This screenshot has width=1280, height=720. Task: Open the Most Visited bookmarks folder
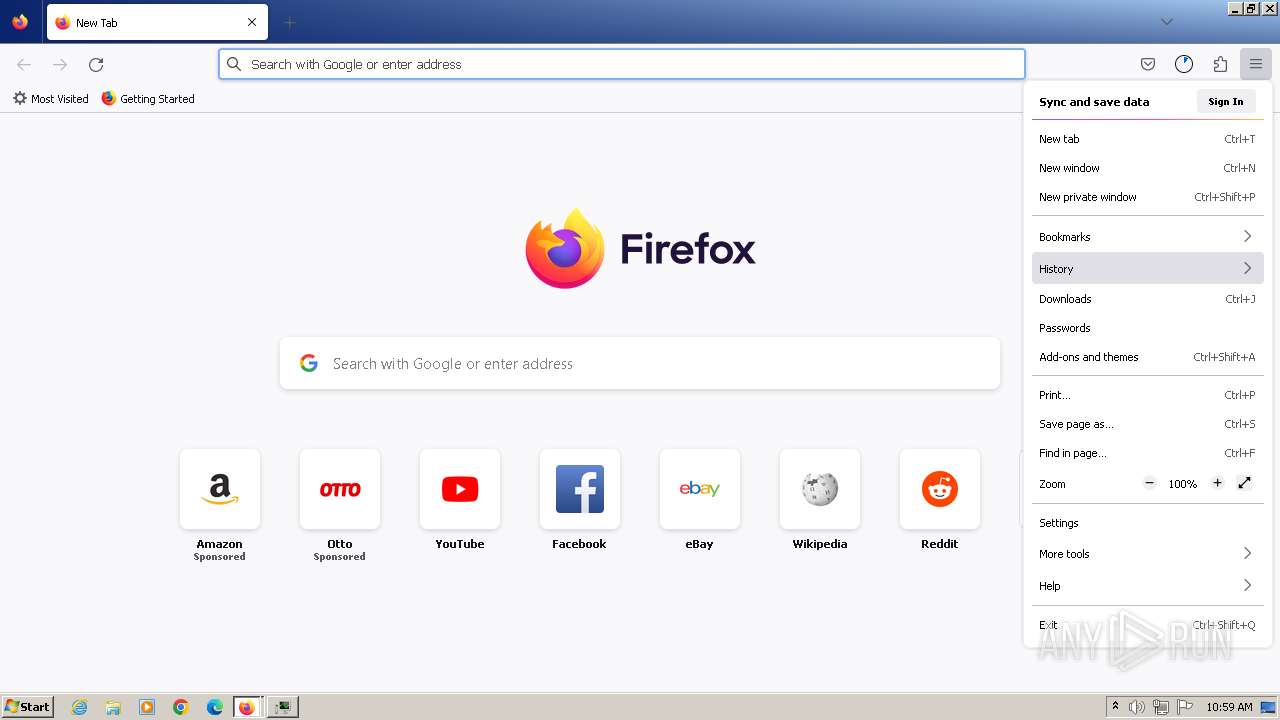[x=50, y=99]
